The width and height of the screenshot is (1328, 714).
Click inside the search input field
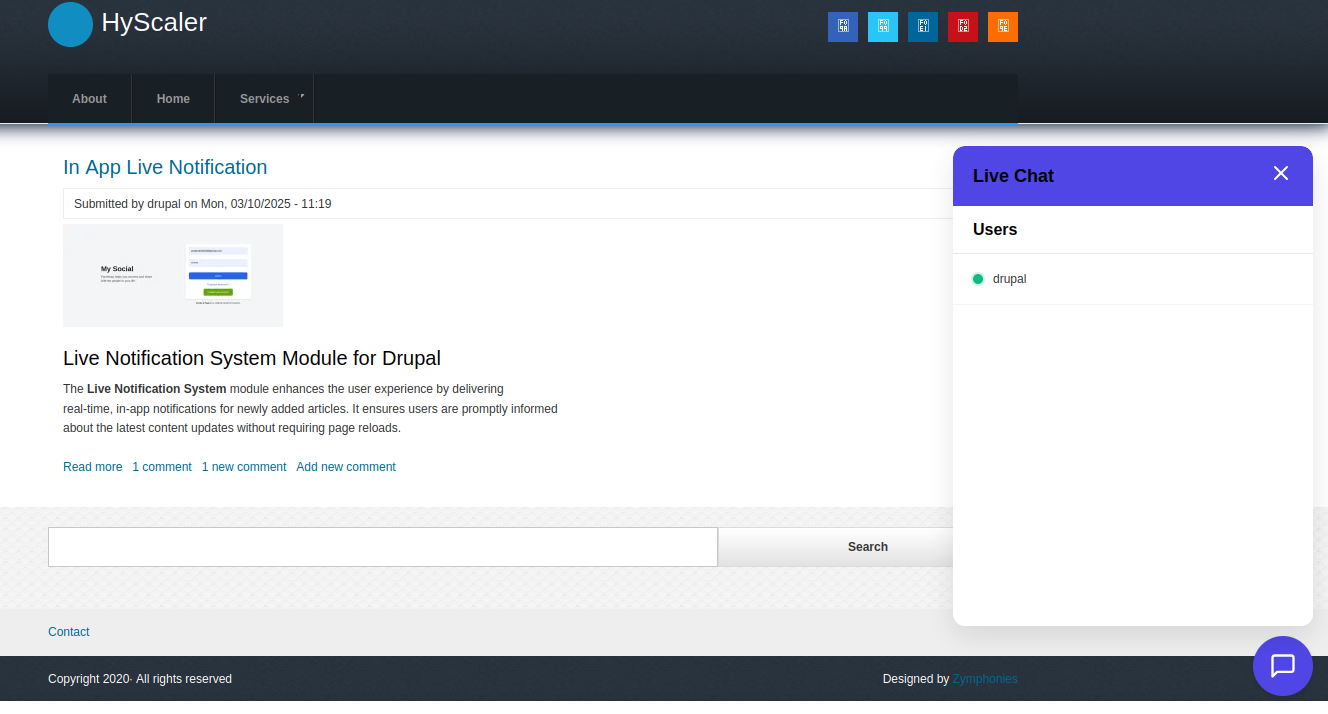click(x=383, y=547)
